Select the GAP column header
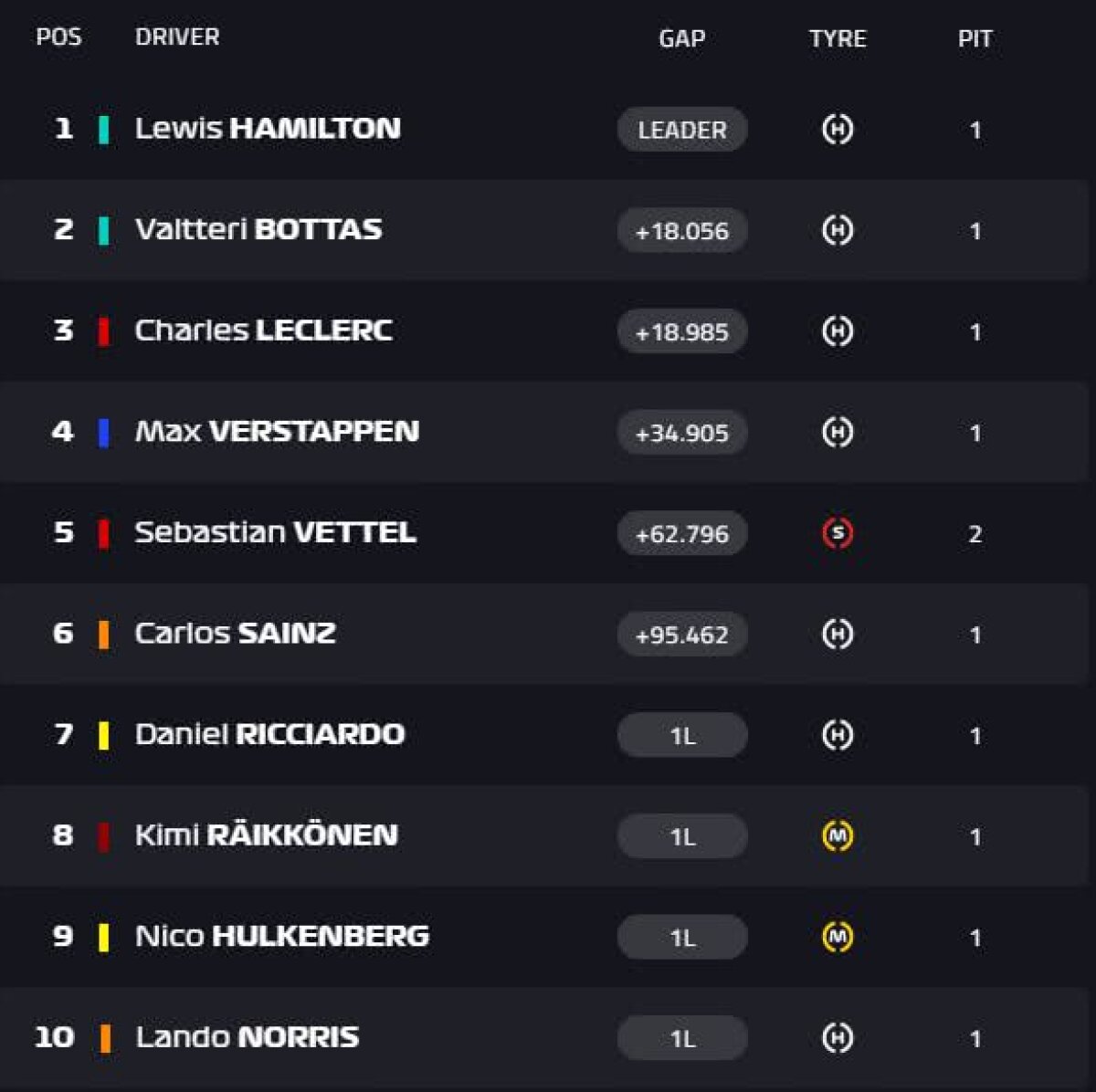Screen dimensions: 1096x1092 point(682,38)
